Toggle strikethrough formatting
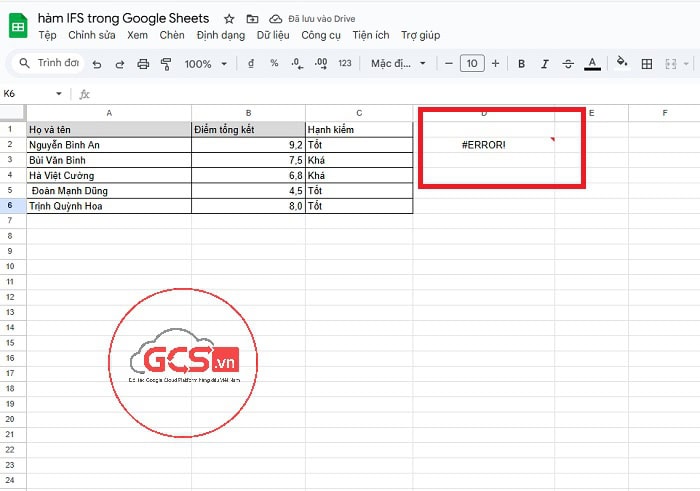The image size is (700, 491). (568, 64)
